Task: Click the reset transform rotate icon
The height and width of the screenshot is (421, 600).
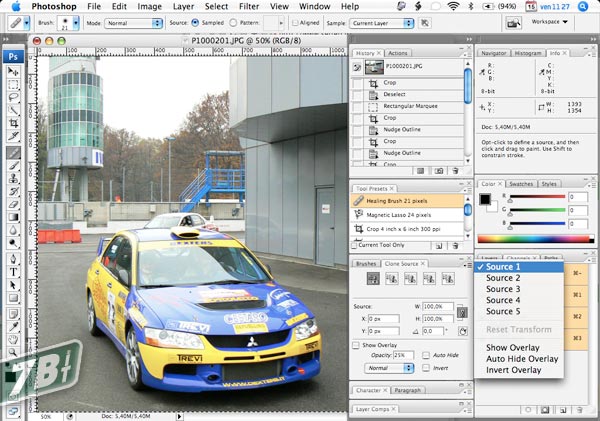Action: pos(461,331)
